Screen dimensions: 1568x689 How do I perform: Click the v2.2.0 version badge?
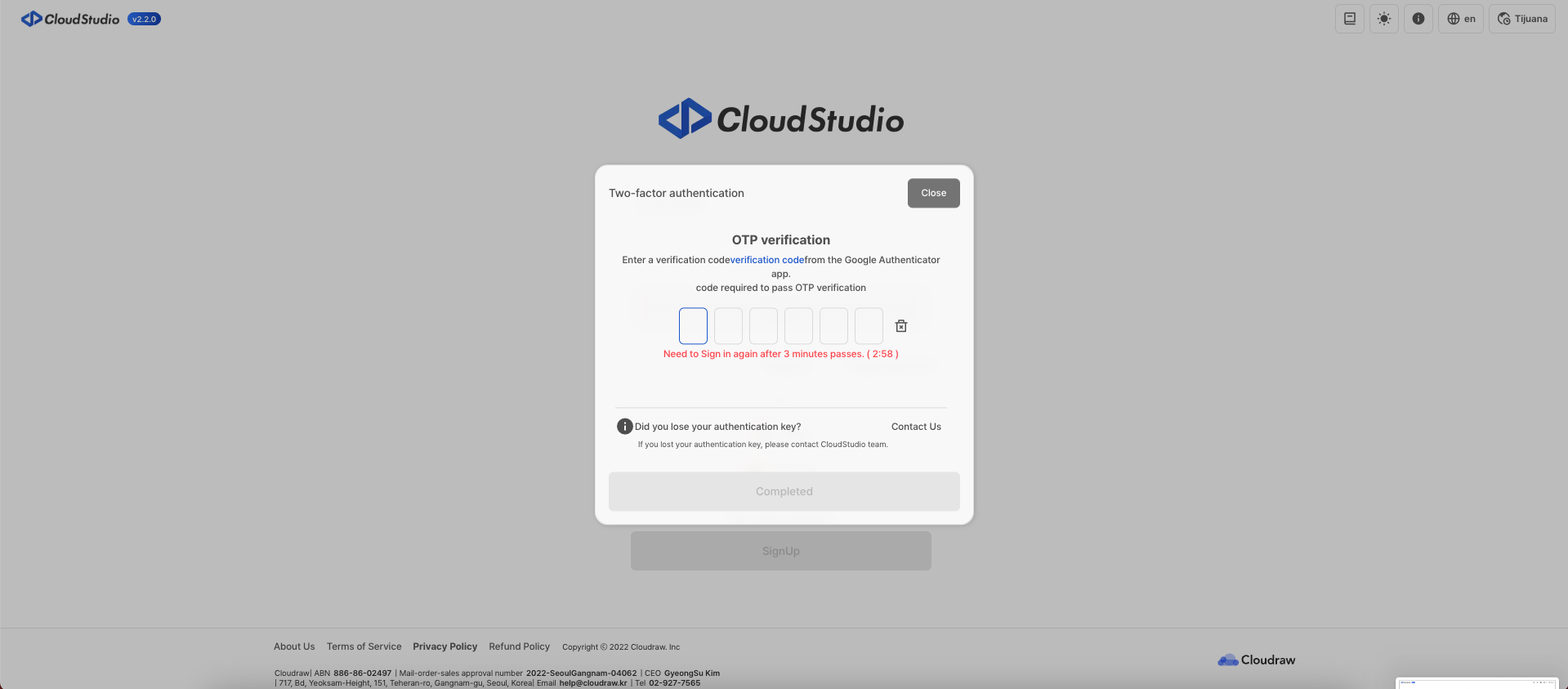tap(144, 19)
